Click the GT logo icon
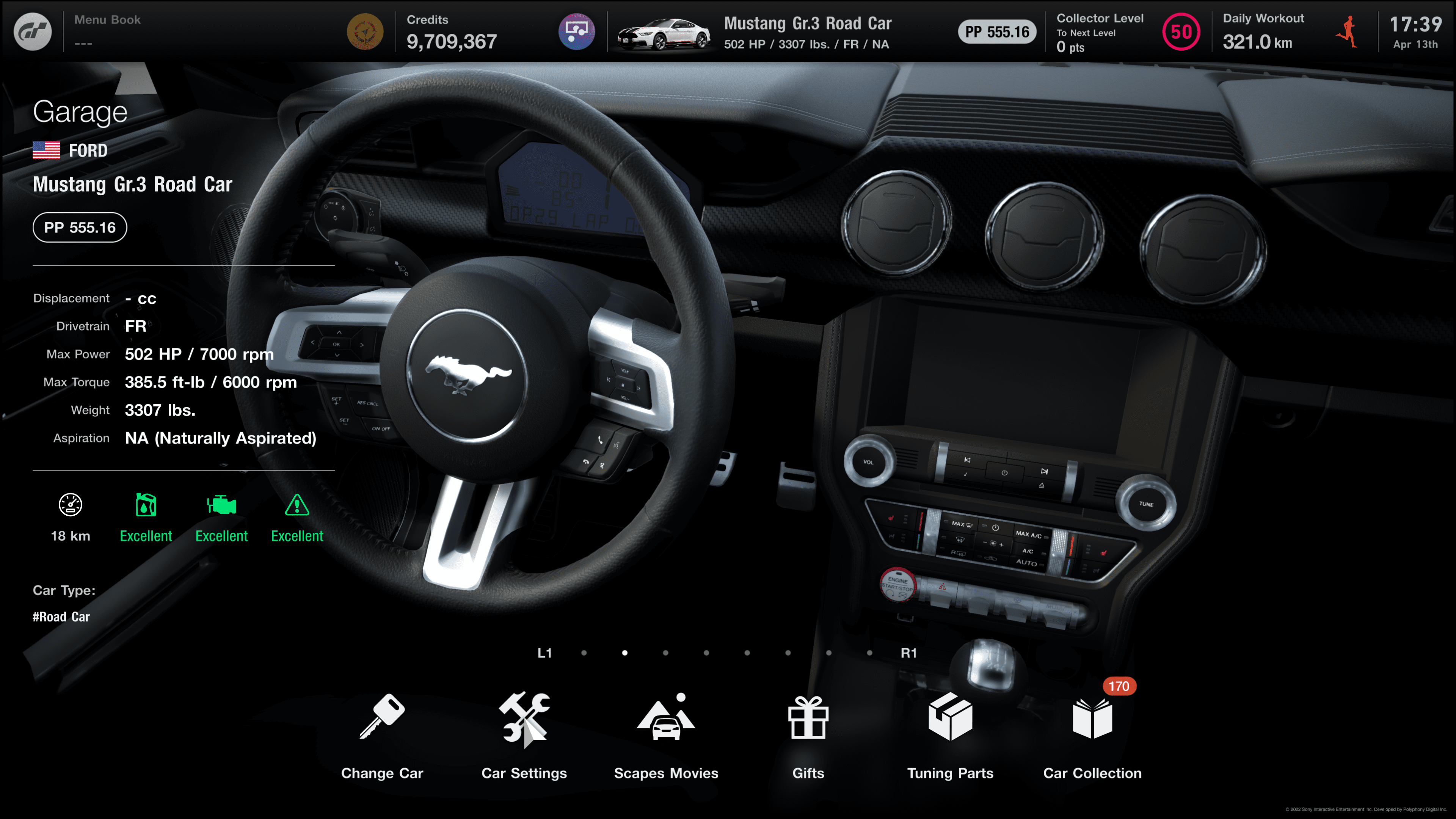Screen dimensions: 1456x819 tap(32, 31)
